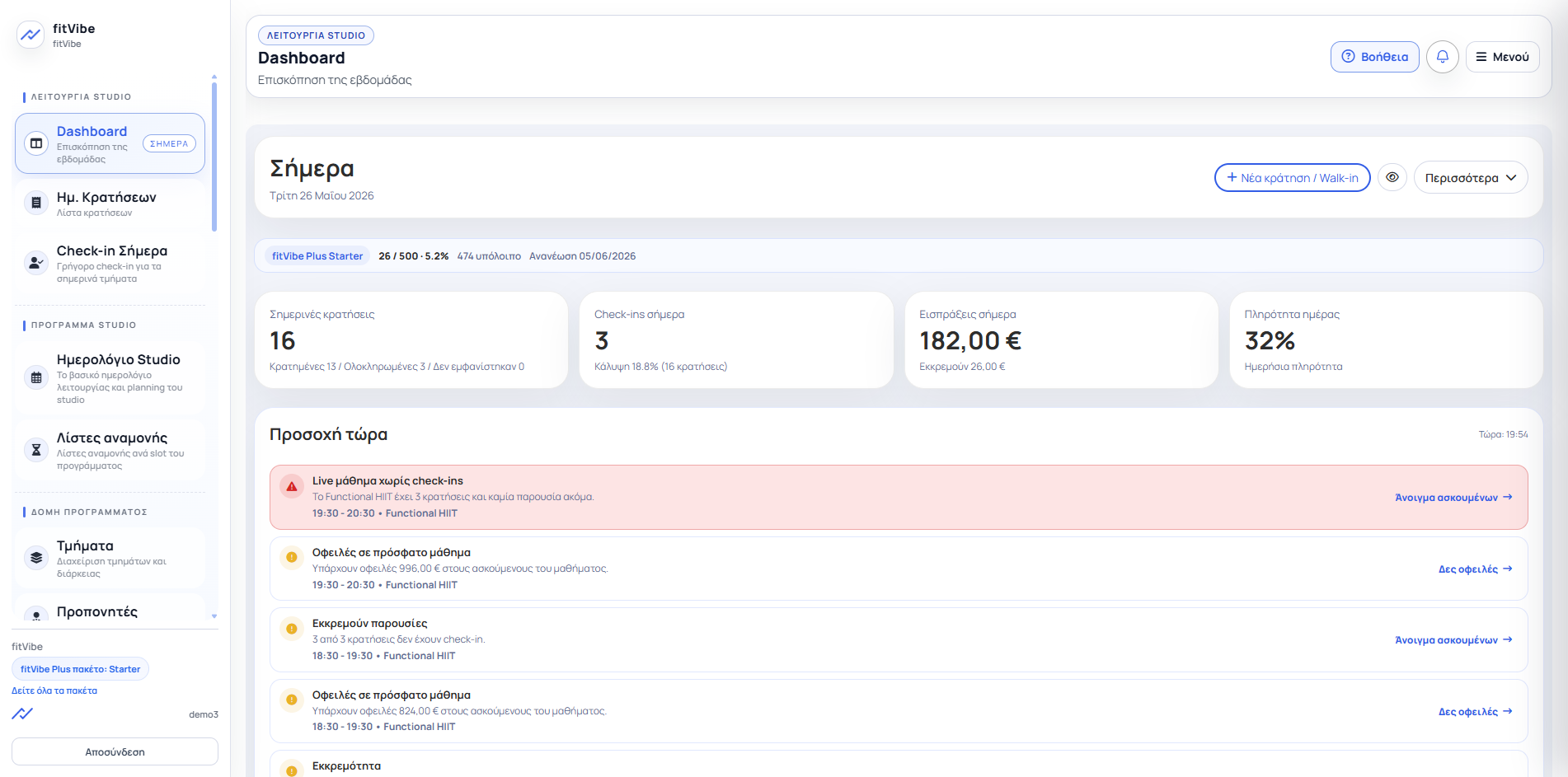1568x777 pixels.
Task: Navigate to Λίστες αναμονής
Action: tap(110, 450)
